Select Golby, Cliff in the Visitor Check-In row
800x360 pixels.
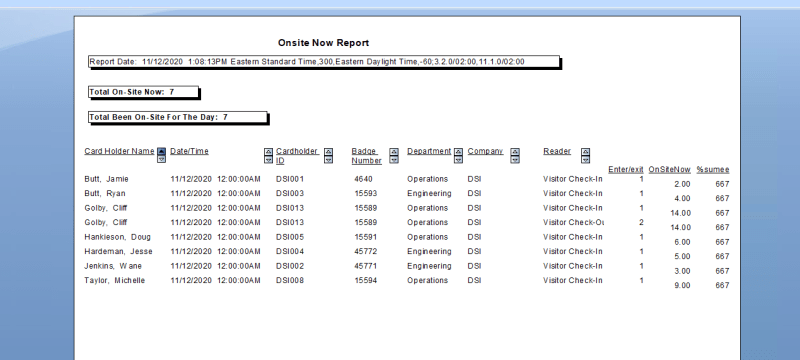point(106,208)
